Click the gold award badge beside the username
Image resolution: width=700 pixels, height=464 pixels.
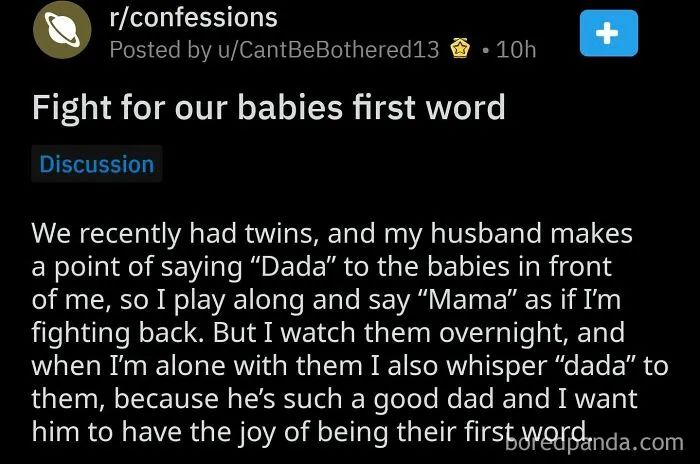tap(460, 48)
